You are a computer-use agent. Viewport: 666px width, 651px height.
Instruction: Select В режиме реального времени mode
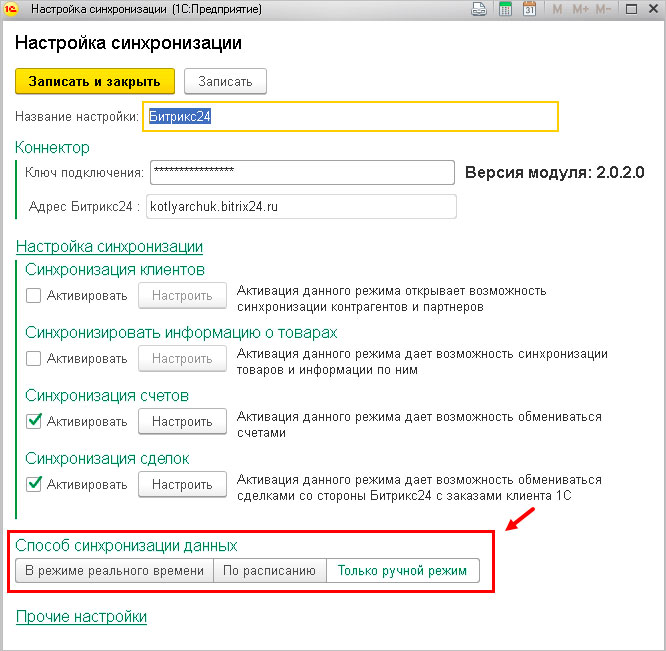point(114,570)
